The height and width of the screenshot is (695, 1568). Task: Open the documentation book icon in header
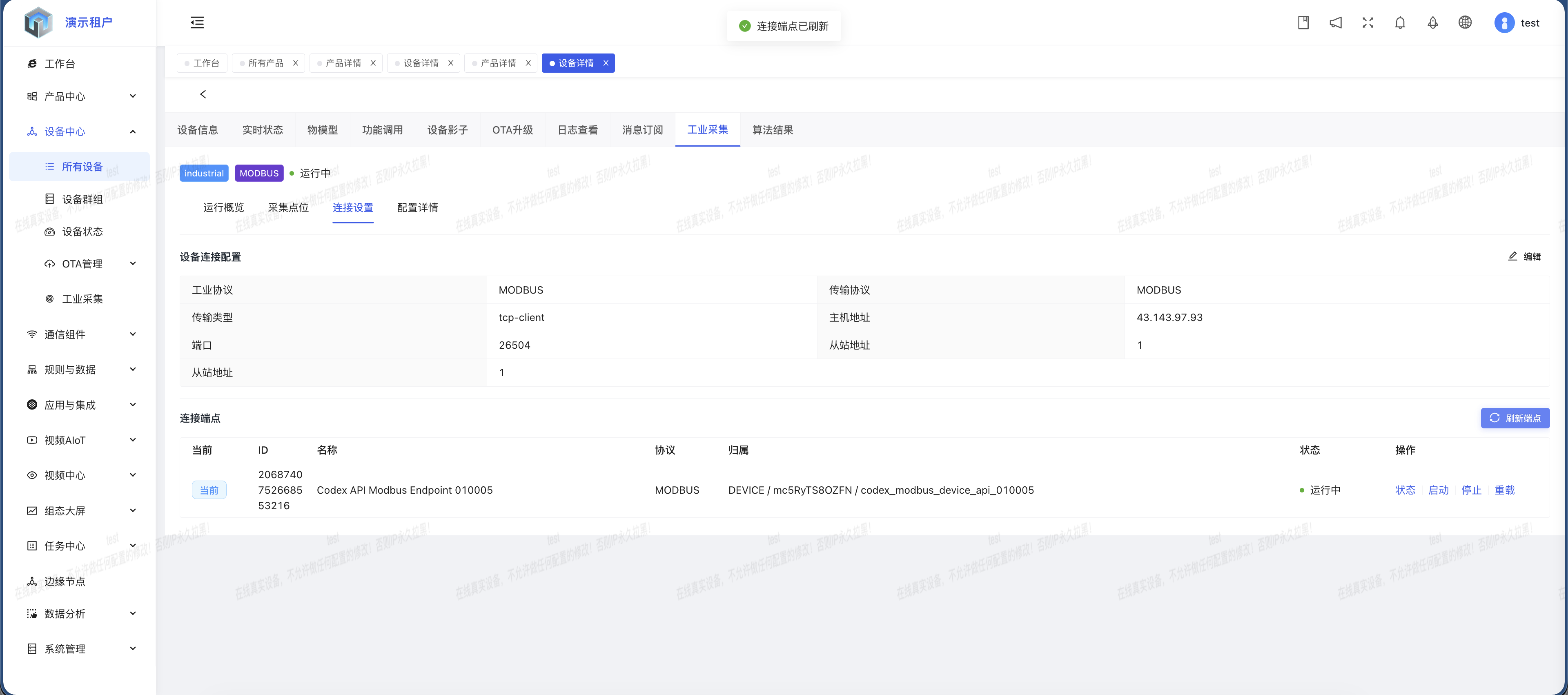click(1303, 22)
